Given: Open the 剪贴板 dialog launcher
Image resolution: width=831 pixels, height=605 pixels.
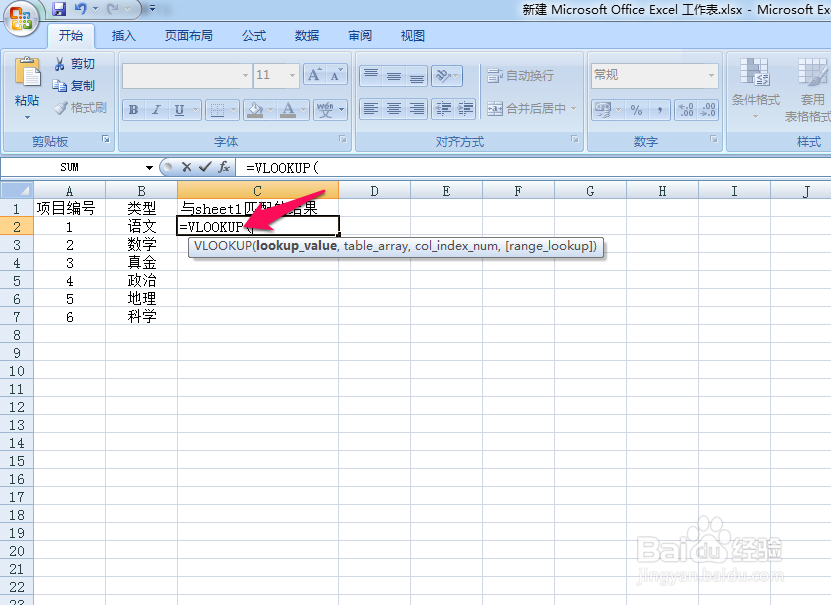Looking at the screenshot, I should click(106, 139).
